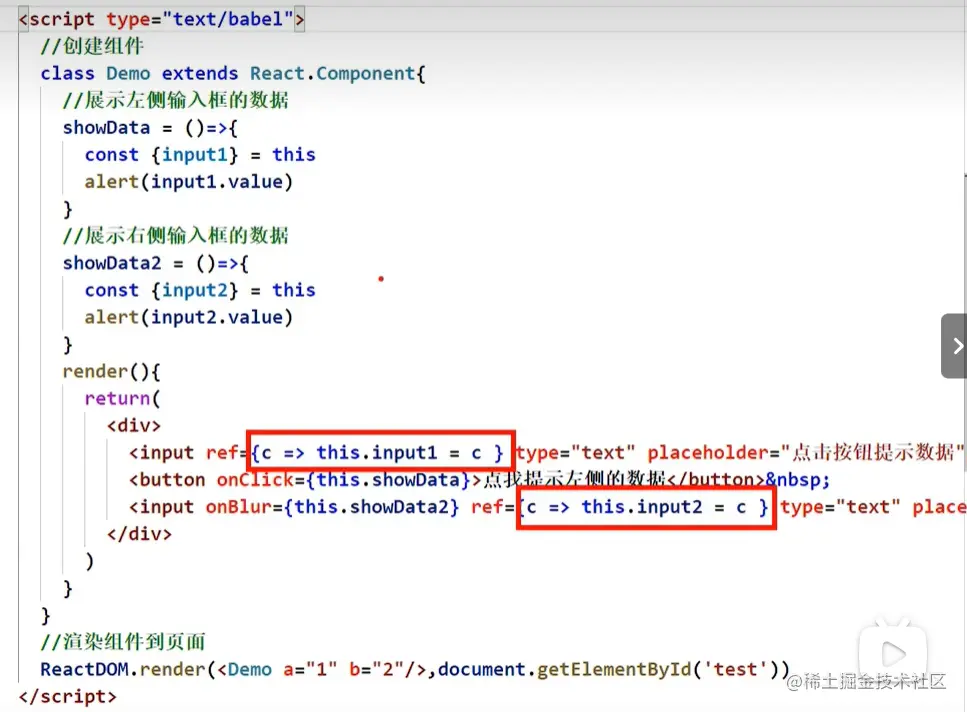The height and width of the screenshot is (712, 967).
Task: Click this.input1 inside the first ref callback
Action: (376, 453)
